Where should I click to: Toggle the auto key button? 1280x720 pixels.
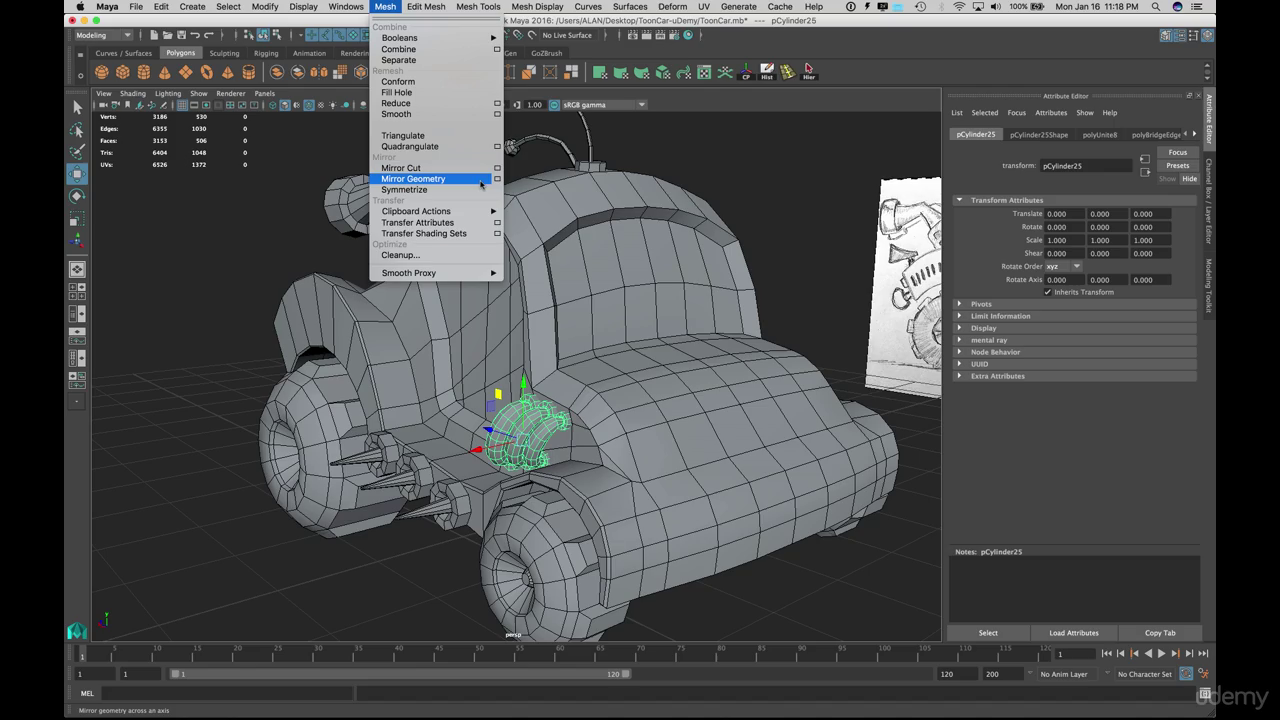[x=1186, y=674]
